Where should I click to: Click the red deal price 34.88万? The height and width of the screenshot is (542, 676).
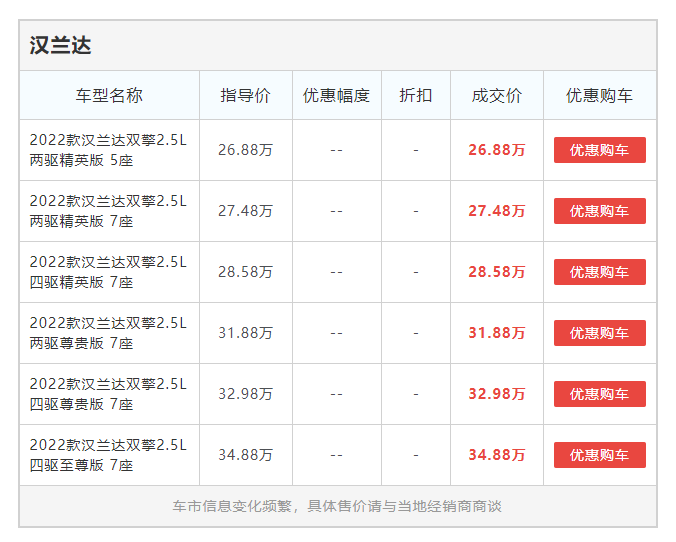pyautogui.click(x=497, y=455)
